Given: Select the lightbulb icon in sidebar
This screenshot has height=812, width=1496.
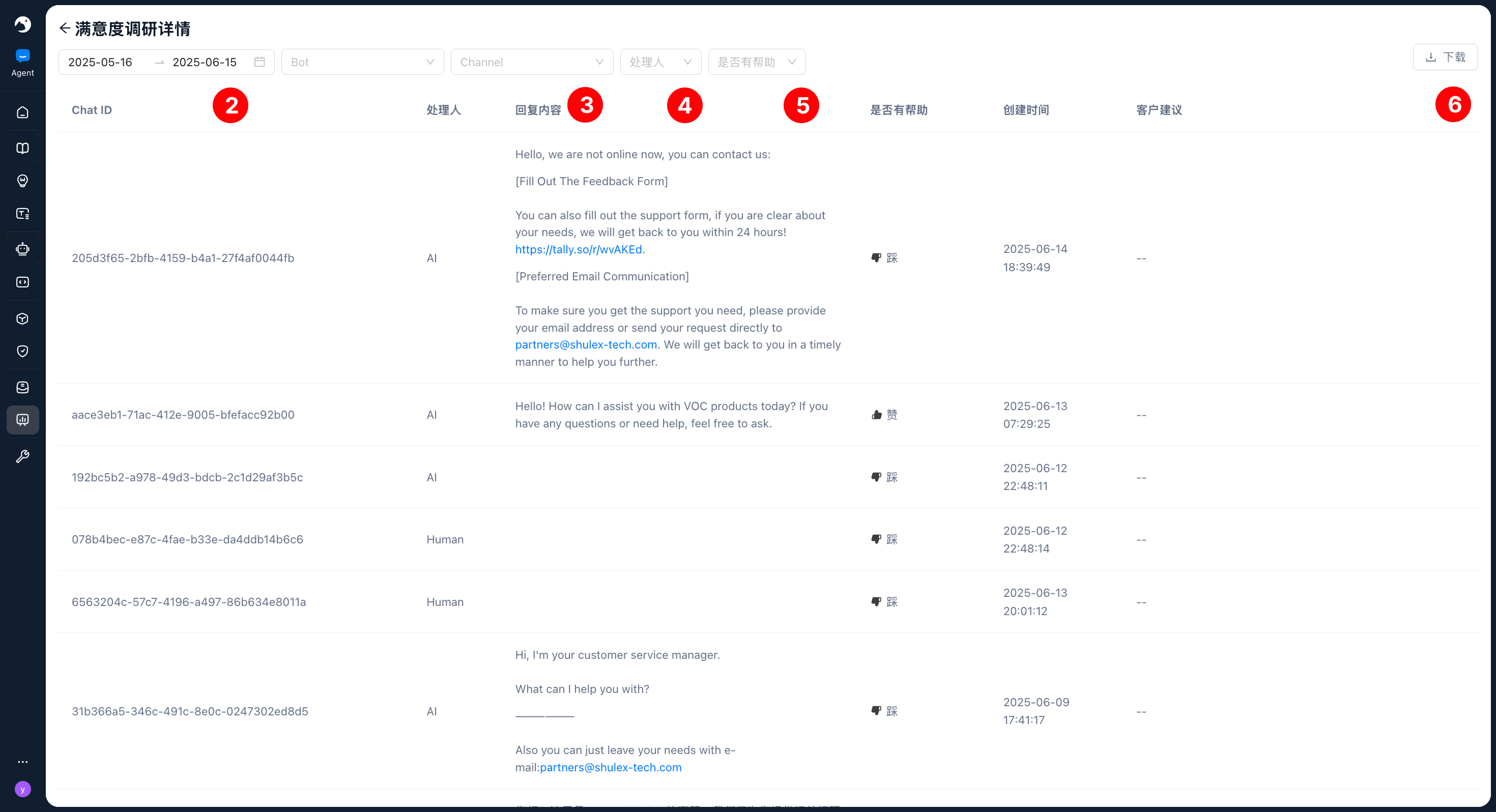Looking at the screenshot, I should (23, 181).
